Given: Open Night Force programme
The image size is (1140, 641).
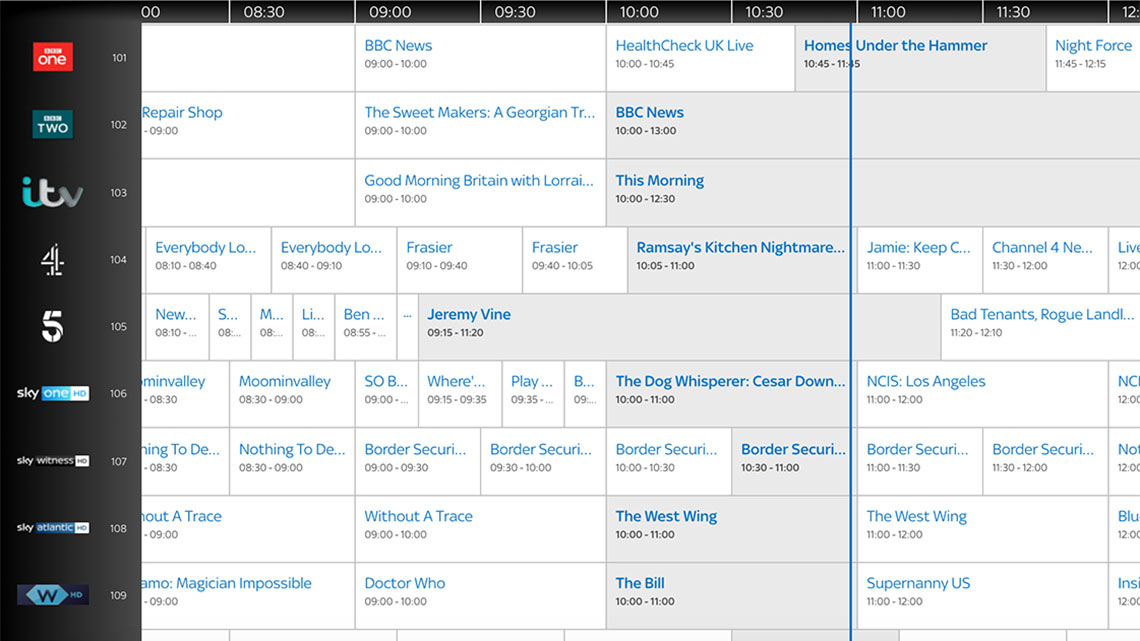Looking at the screenshot, I should [x=1093, y=57].
